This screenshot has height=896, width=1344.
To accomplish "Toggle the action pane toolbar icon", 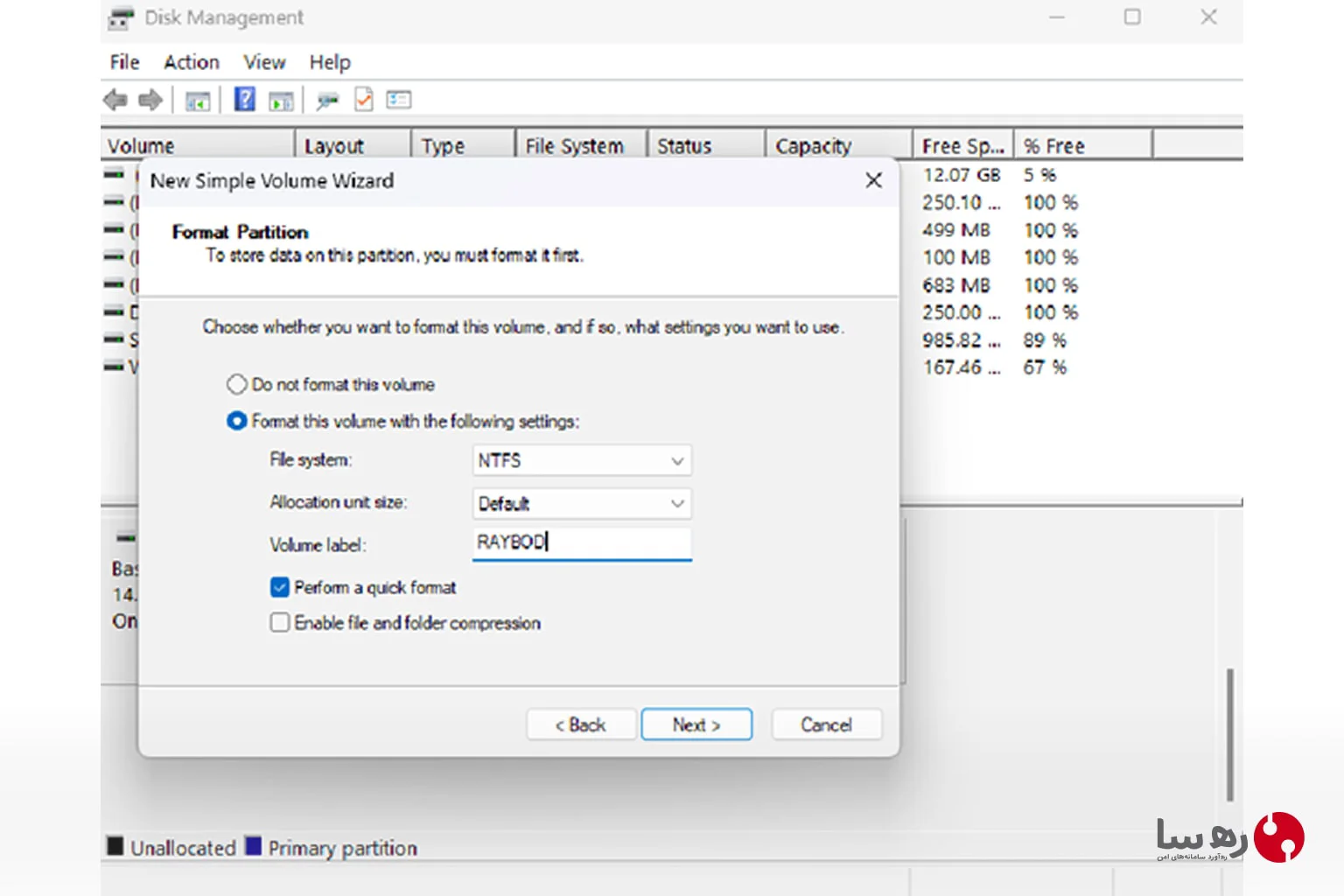I will pyautogui.click(x=281, y=101).
